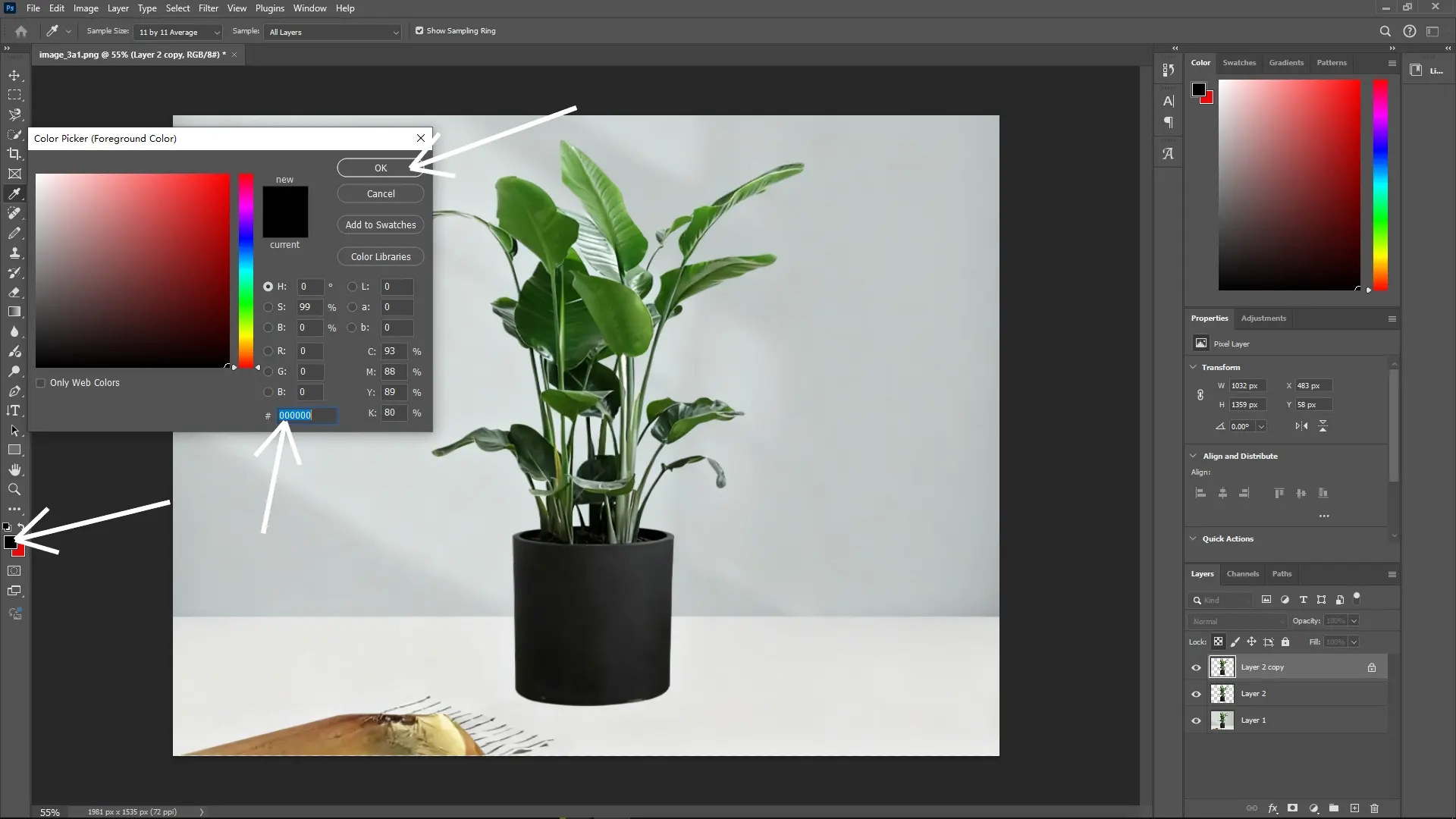1456x819 pixels.
Task: Click the Cancel button in Color Picker
Action: tap(380, 193)
